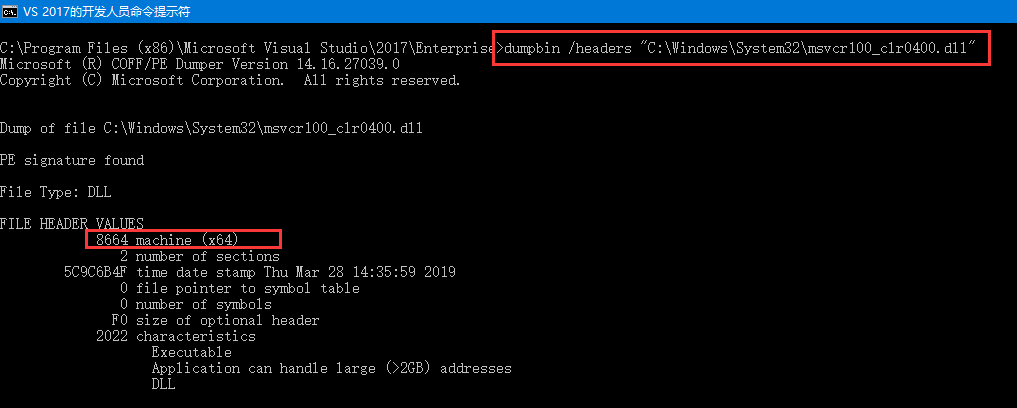Click the dumpbin /headers command text
This screenshot has width=1017, height=408.
pyautogui.click(x=740, y=48)
